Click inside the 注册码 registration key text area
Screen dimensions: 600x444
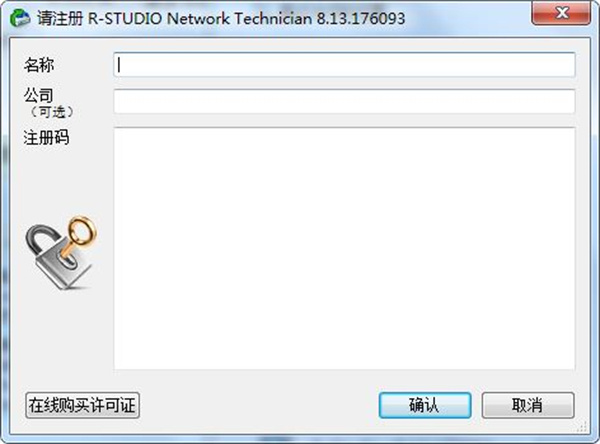[x=344, y=248]
